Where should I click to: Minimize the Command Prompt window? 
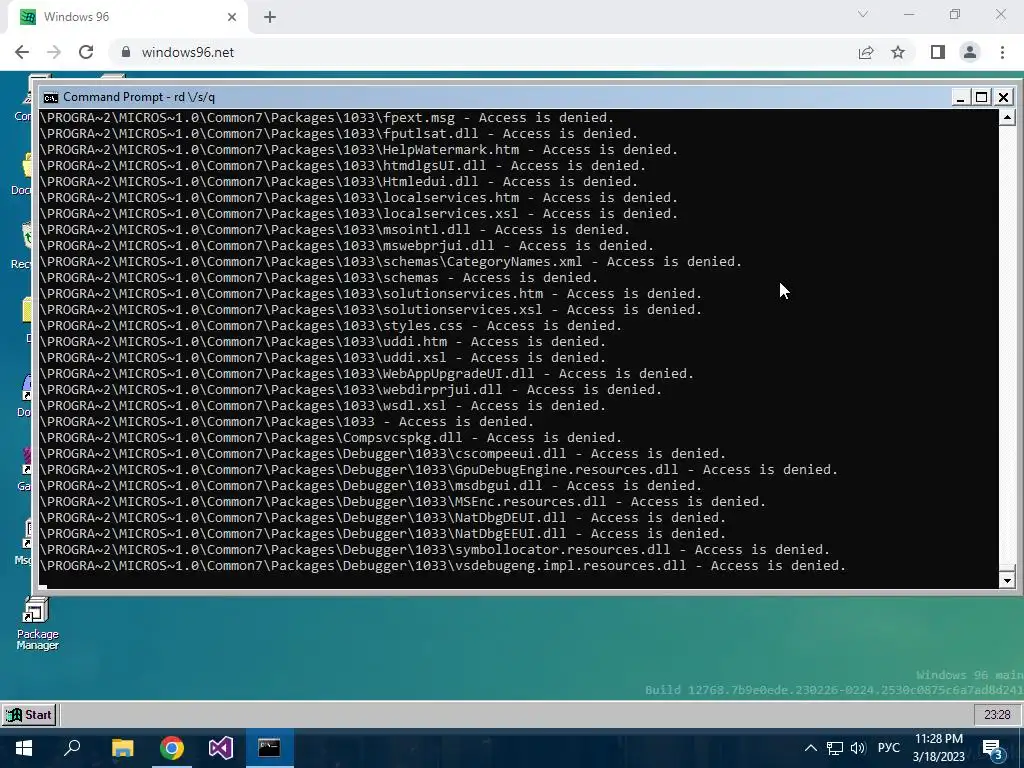[959, 97]
